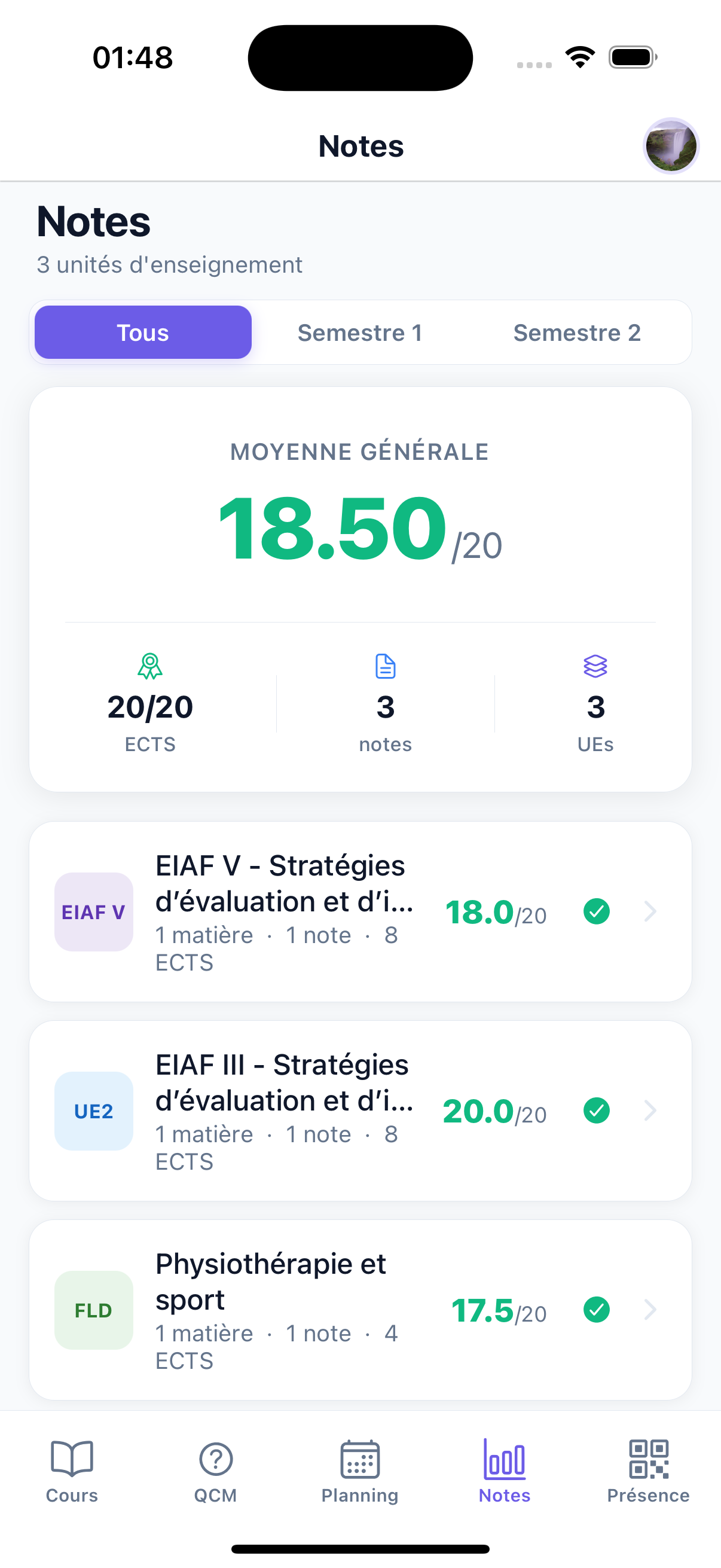Expand Physiothérapie et sport with chevron
The width and height of the screenshot is (721, 1568).
650,1310
